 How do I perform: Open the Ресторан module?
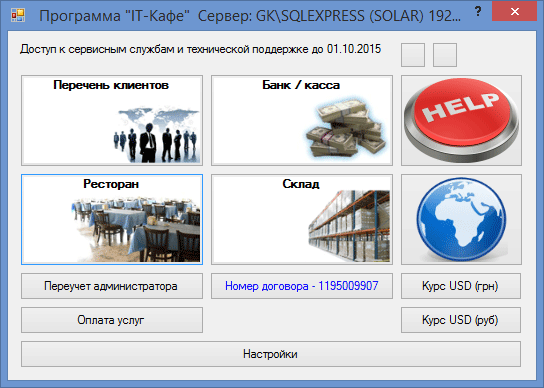(112, 219)
